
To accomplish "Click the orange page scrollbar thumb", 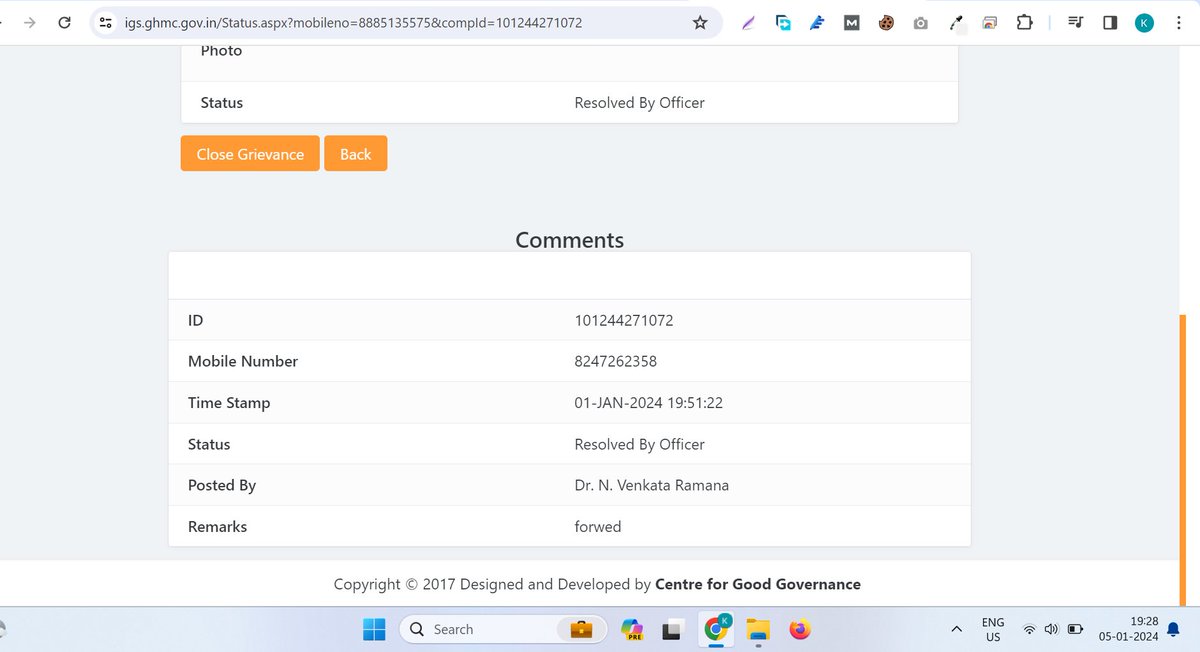I will point(1183,460).
